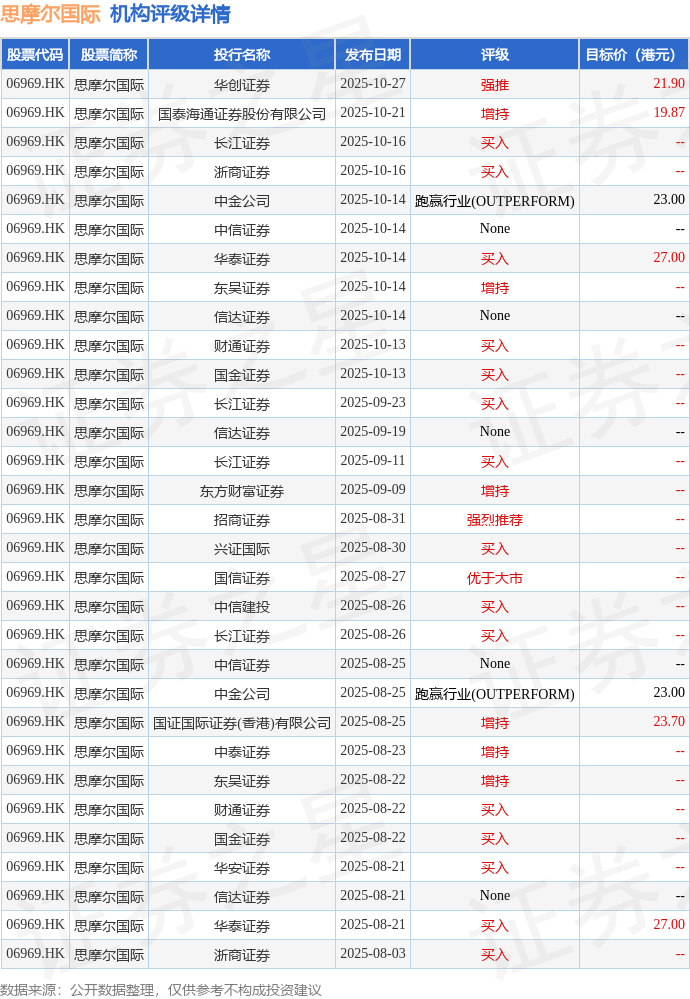
Task: Select the 思摩尔国际 title text
Action: click(x=50, y=14)
